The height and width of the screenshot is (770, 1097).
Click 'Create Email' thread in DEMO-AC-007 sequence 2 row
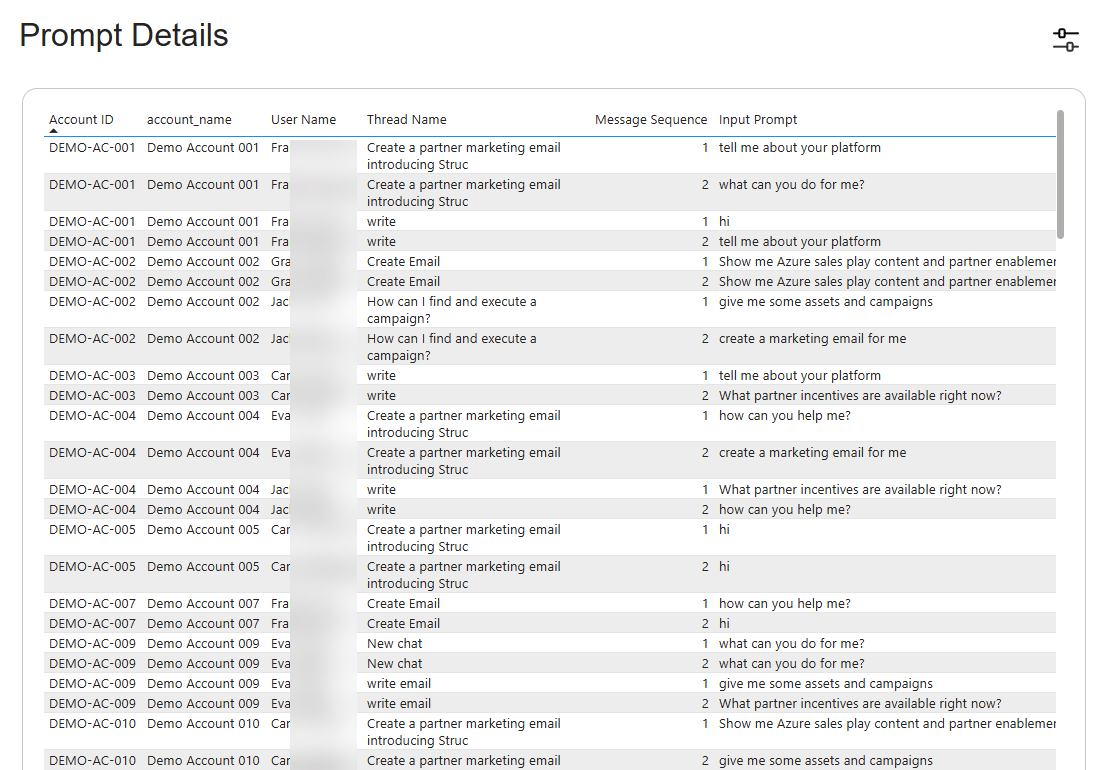pos(403,623)
